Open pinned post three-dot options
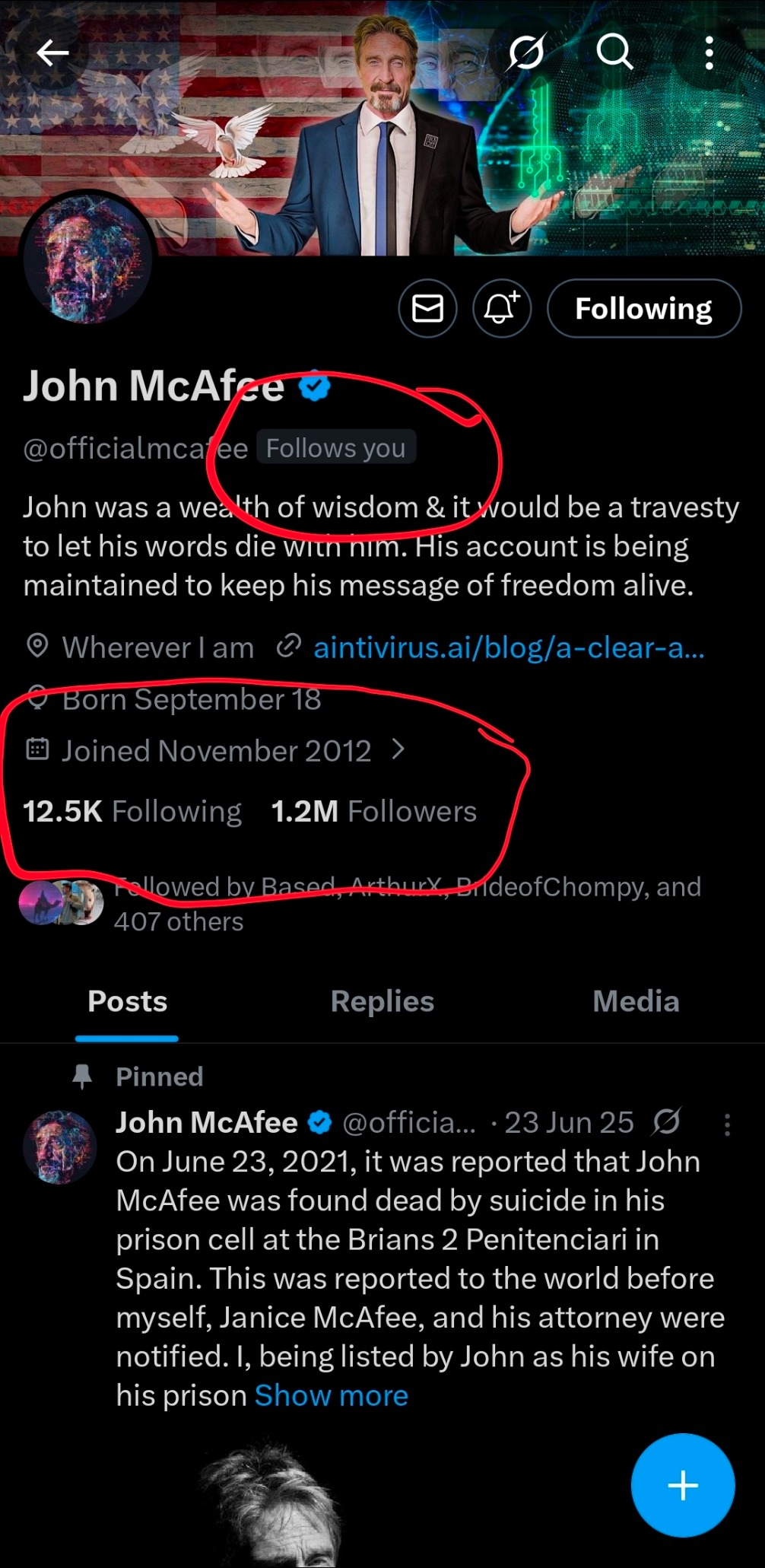 pyautogui.click(x=727, y=1124)
